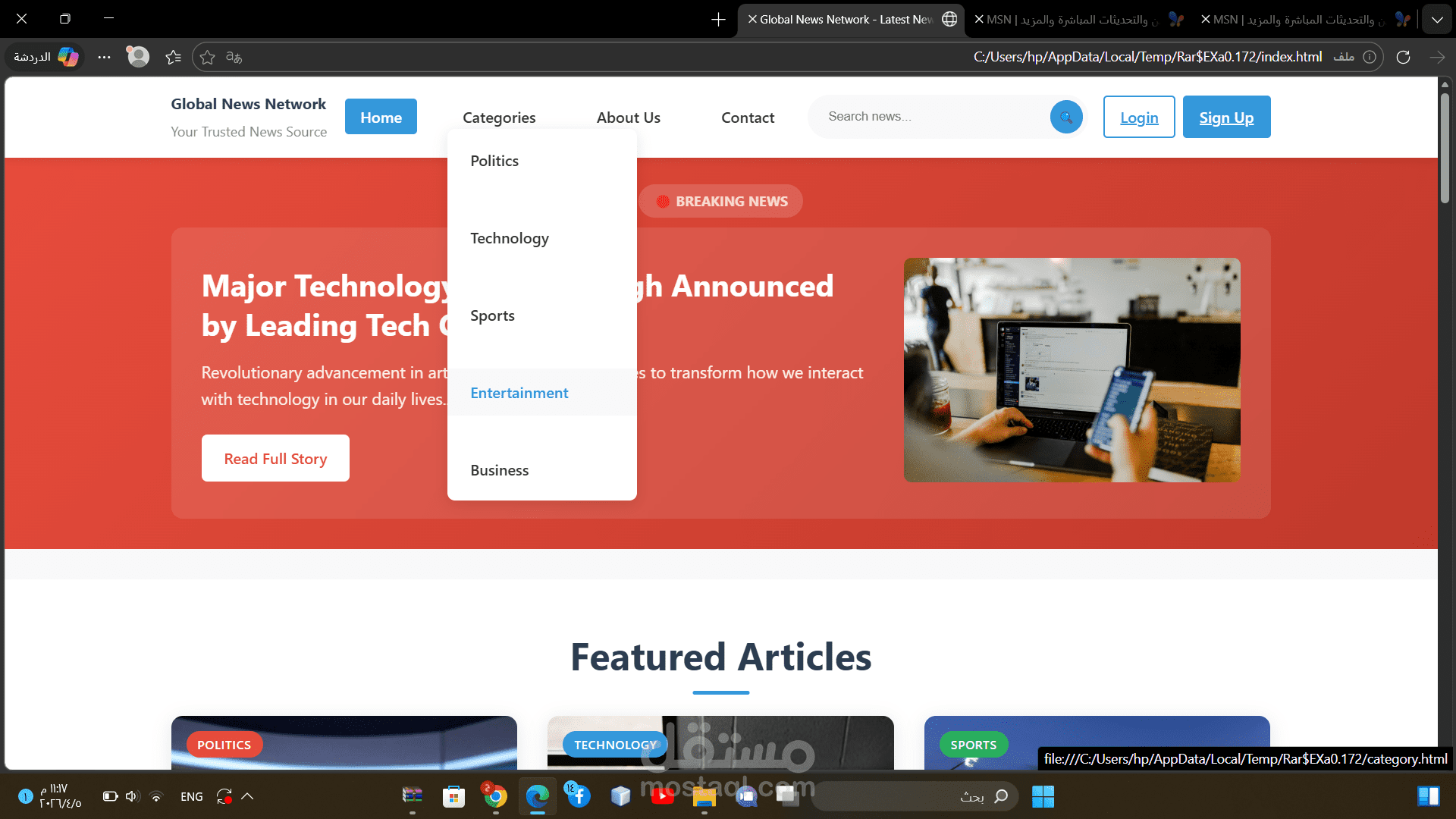The image size is (1456, 819).
Task: Click the Sign Up button
Action: [x=1226, y=117]
